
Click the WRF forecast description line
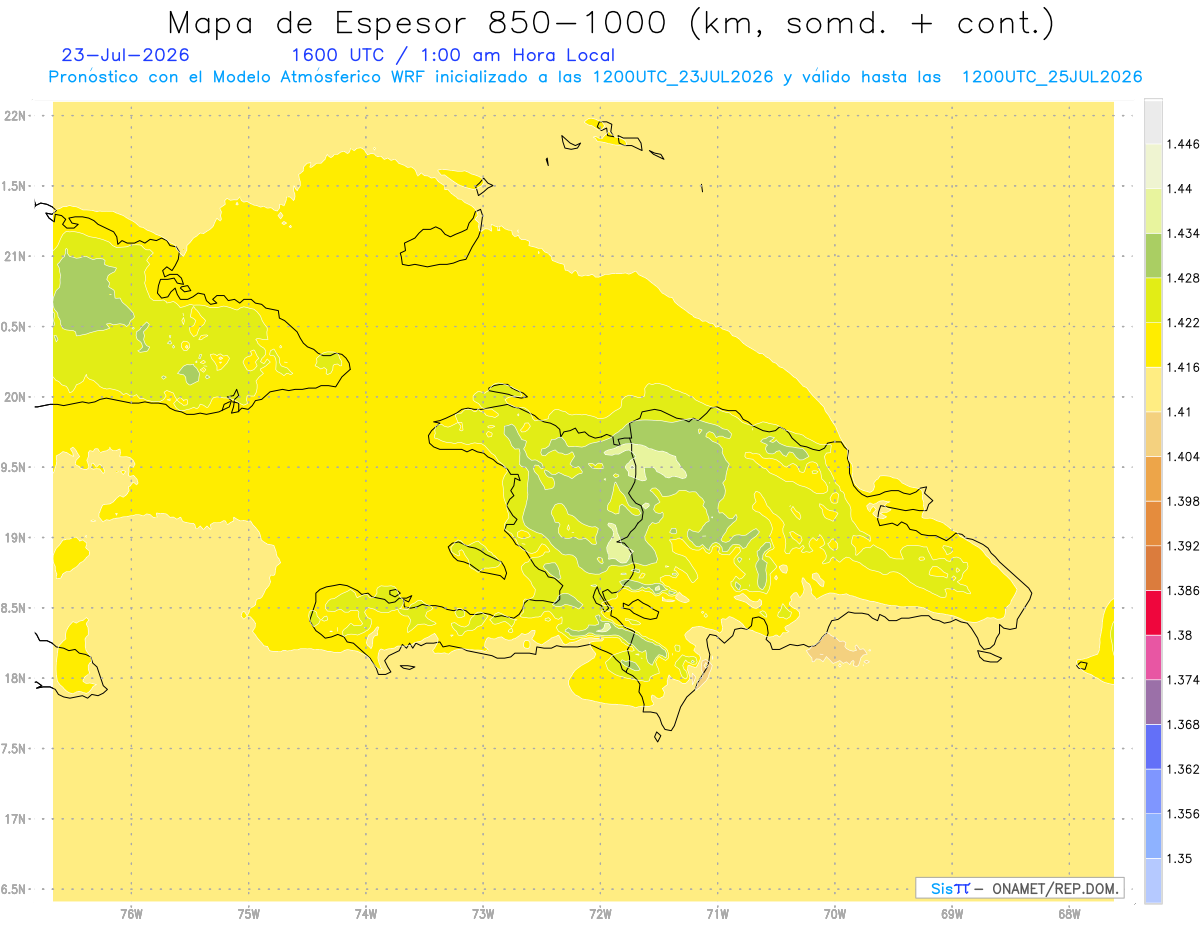pos(595,77)
